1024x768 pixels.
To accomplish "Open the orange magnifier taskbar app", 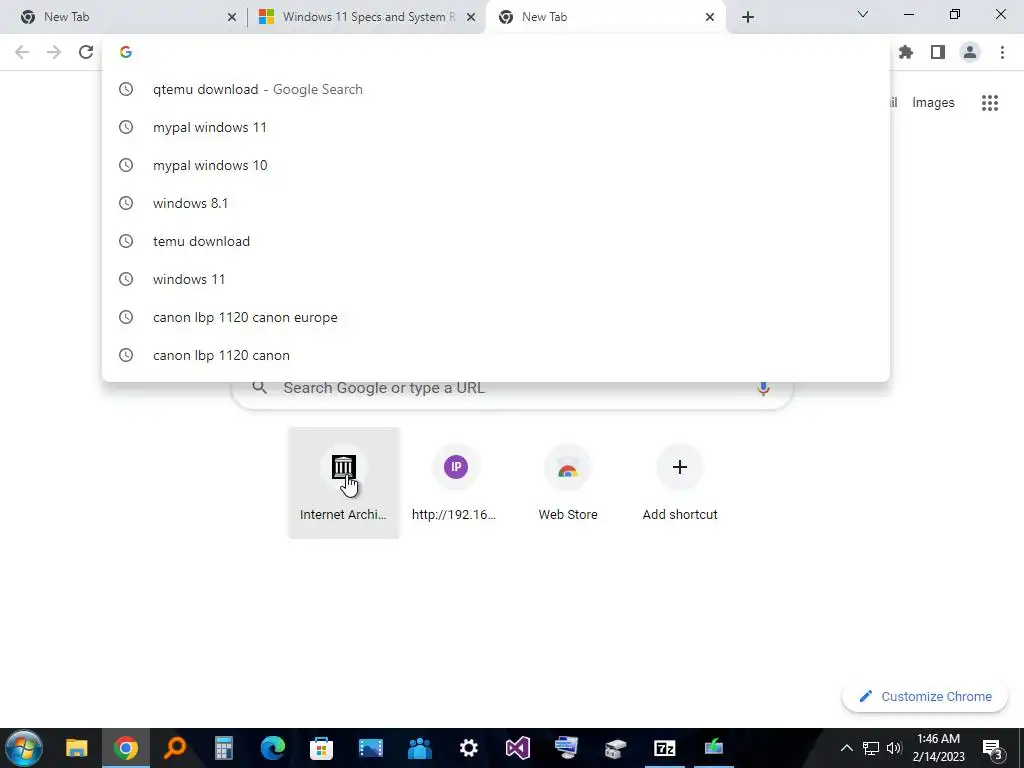I will point(174,748).
